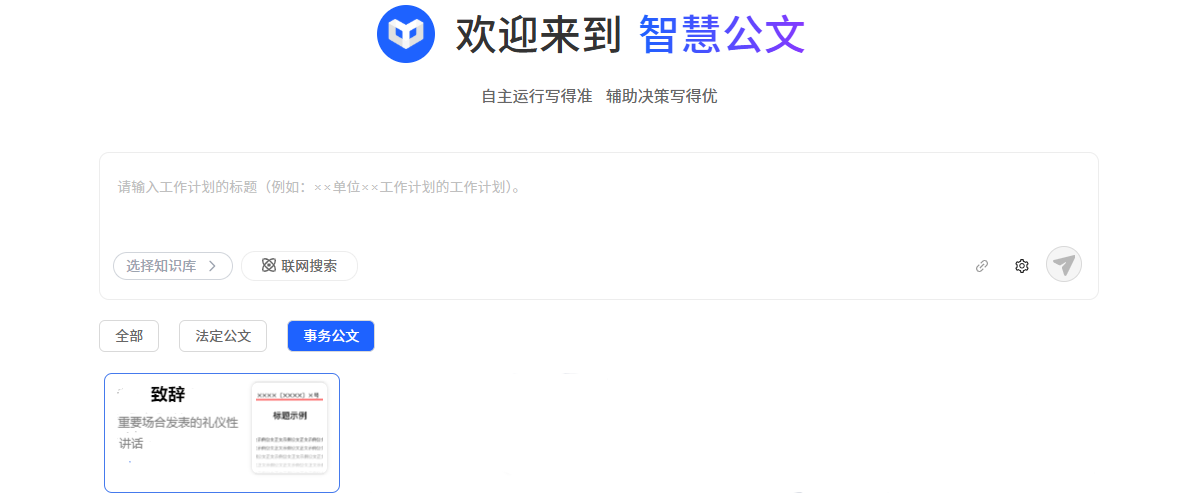The height and width of the screenshot is (502, 1184).
Task: Click the document preview thumbnail in 致辞 card
Action: (x=290, y=428)
